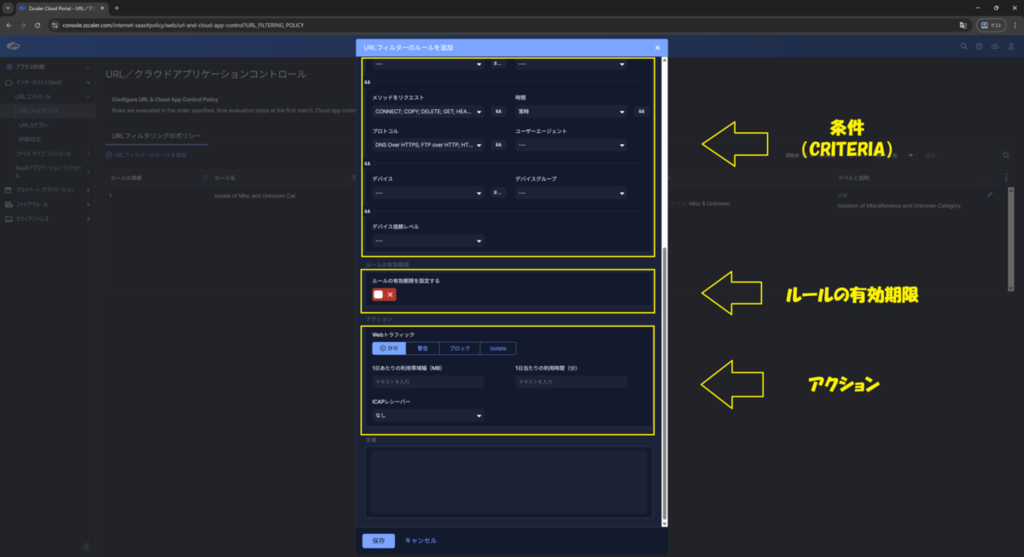Open the ユーザーエージェント dropdown
This screenshot has width=1024, height=557.
(571, 145)
